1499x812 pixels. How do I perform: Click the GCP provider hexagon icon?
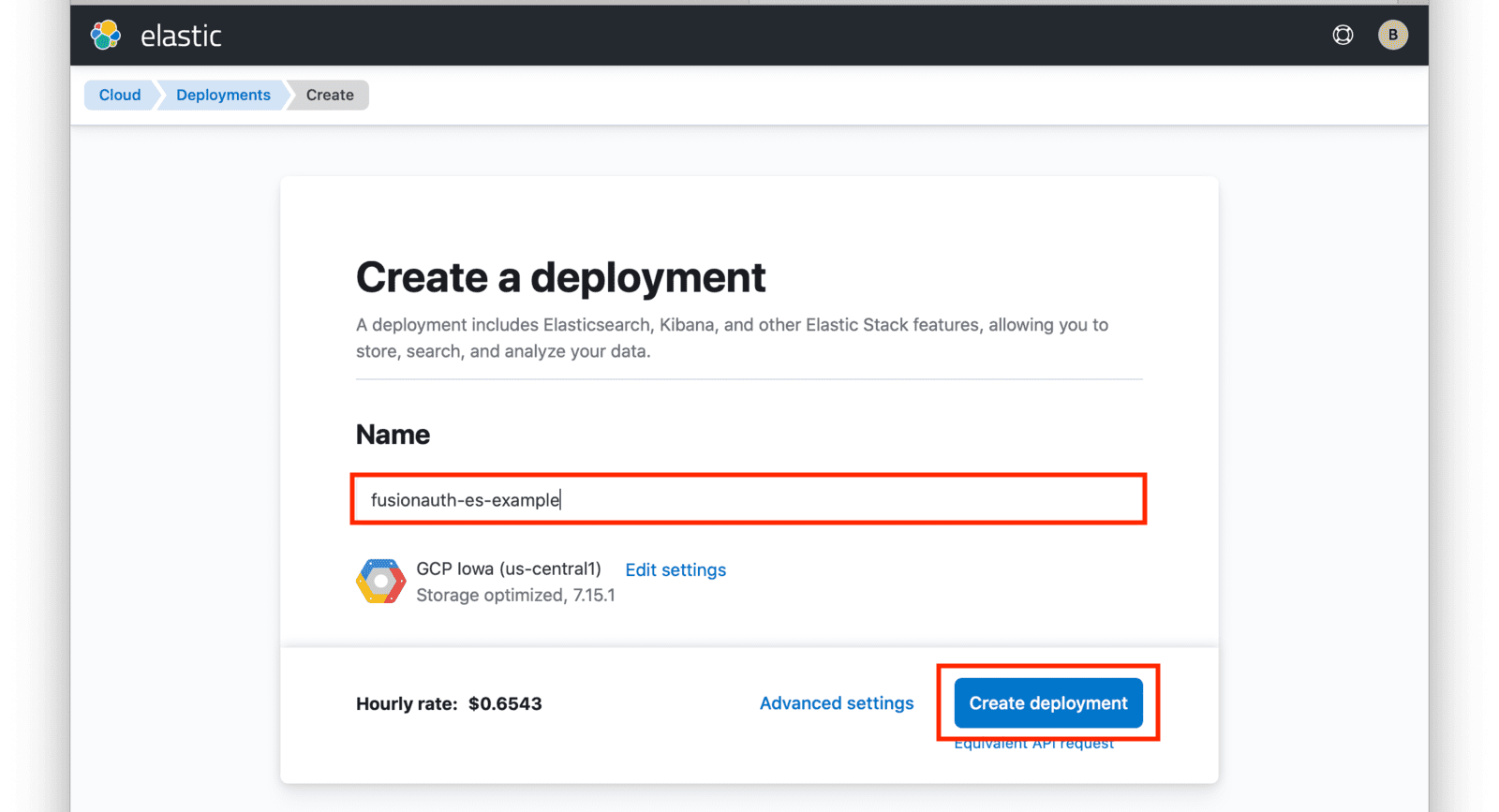380,582
